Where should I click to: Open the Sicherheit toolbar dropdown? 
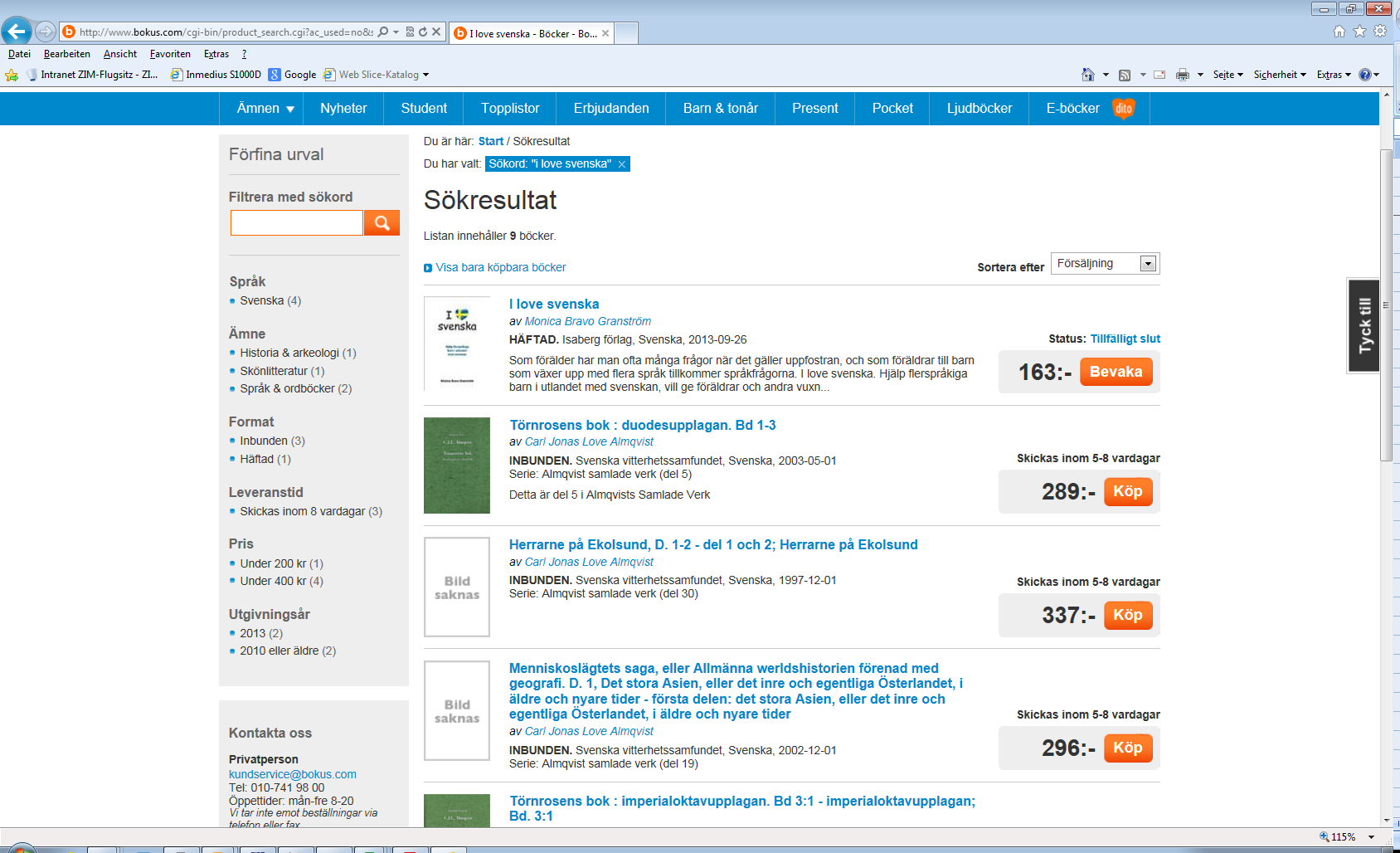point(1279,75)
